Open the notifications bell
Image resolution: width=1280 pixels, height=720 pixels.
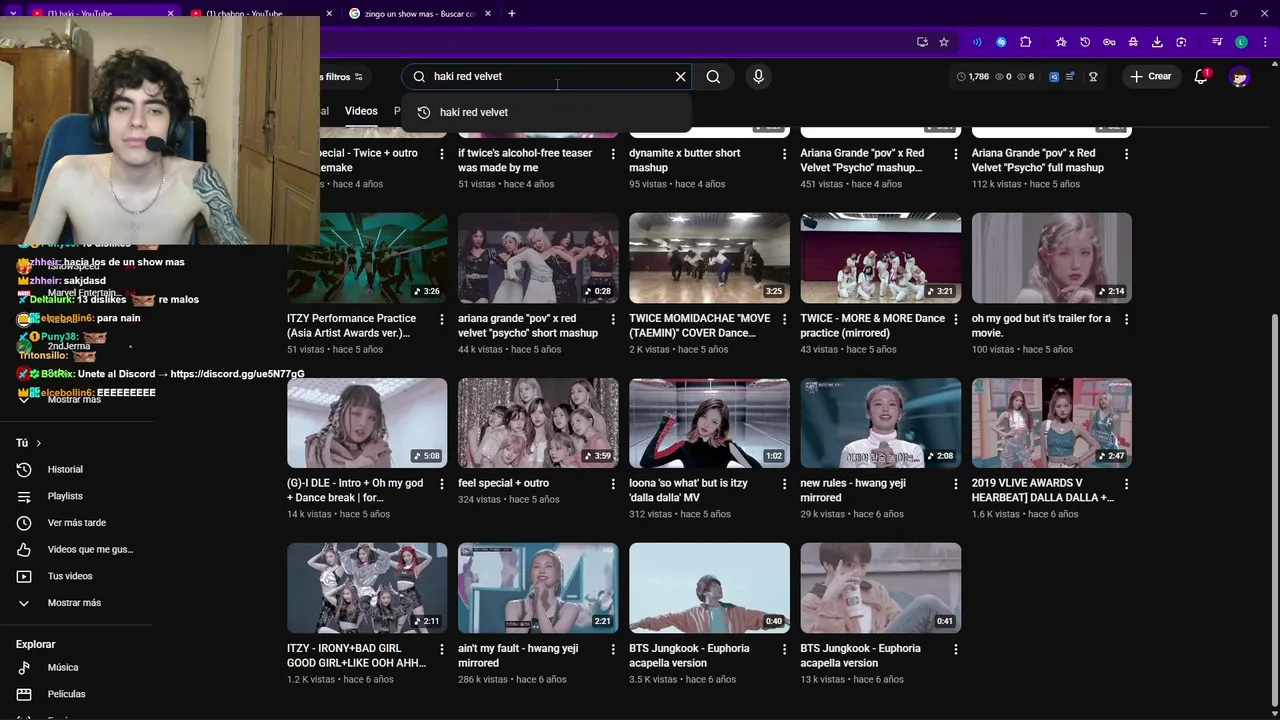(1202, 76)
